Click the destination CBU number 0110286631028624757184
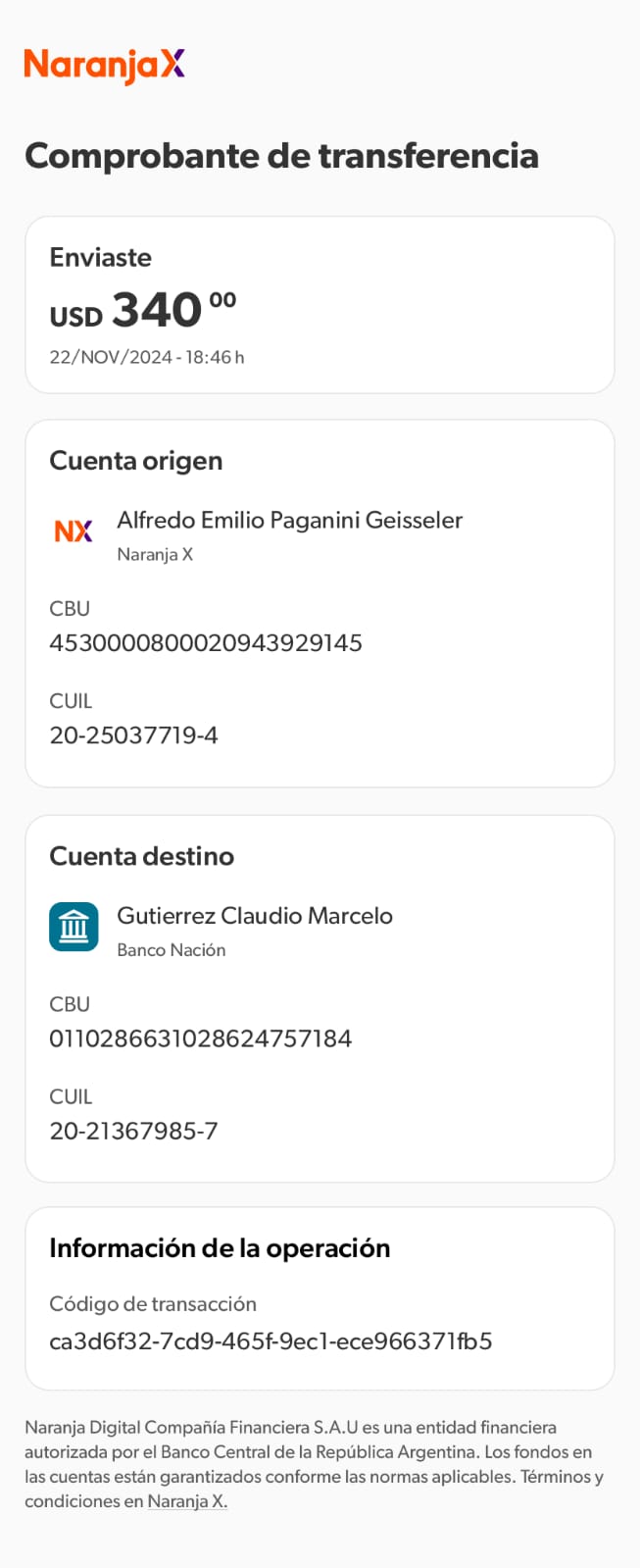This screenshot has width=640, height=1568. pos(201,1038)
